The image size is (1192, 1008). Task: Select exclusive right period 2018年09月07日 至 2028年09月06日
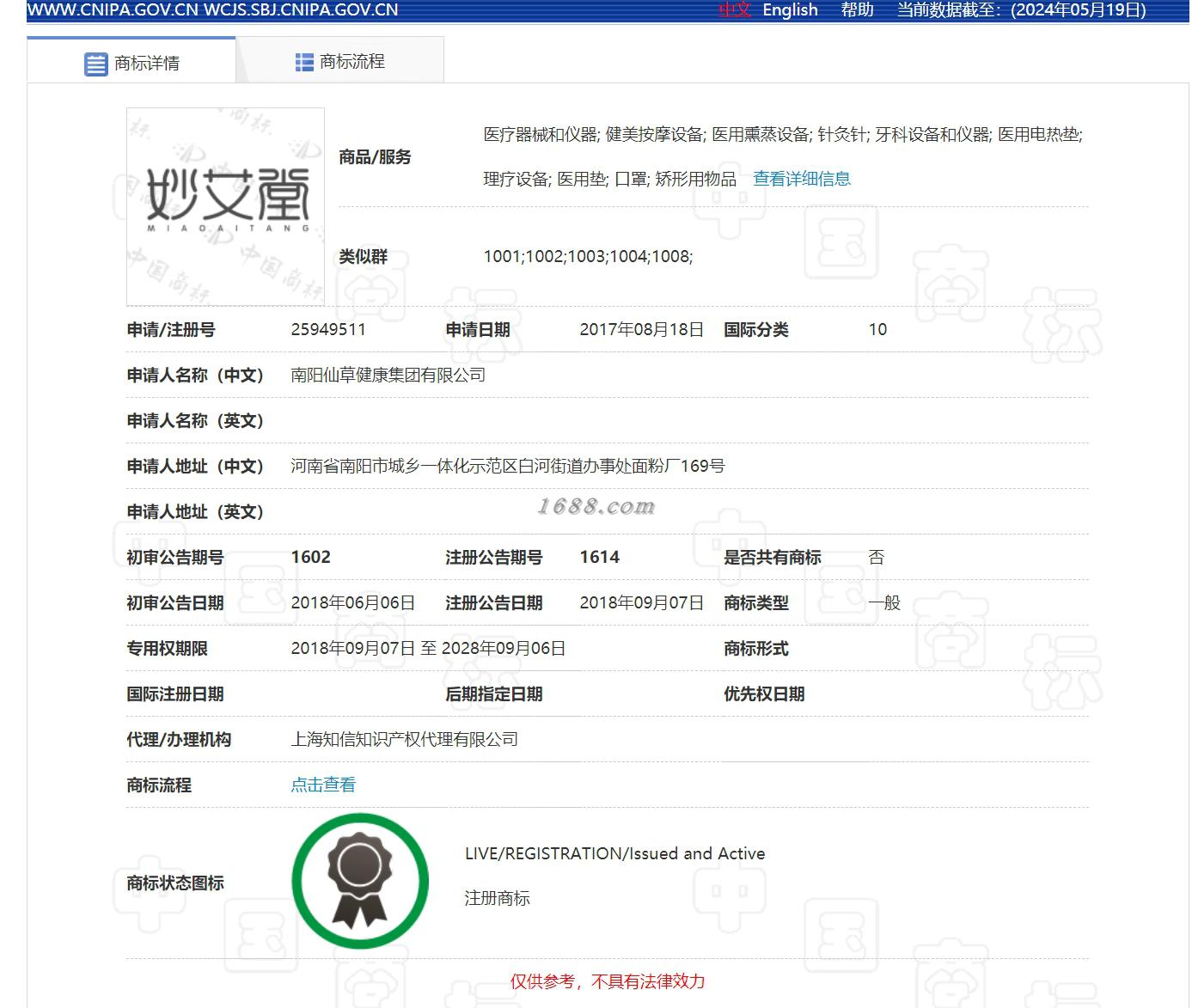pyautogui.click(x=428, y=648)
